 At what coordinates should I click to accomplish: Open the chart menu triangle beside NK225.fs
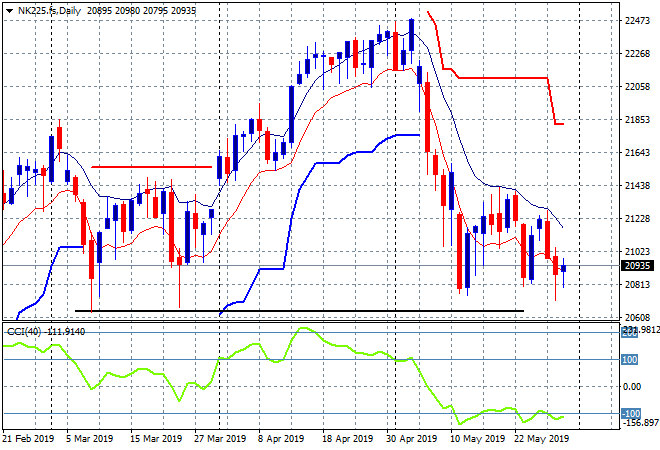pyautogui.click(x=9, y=11)
